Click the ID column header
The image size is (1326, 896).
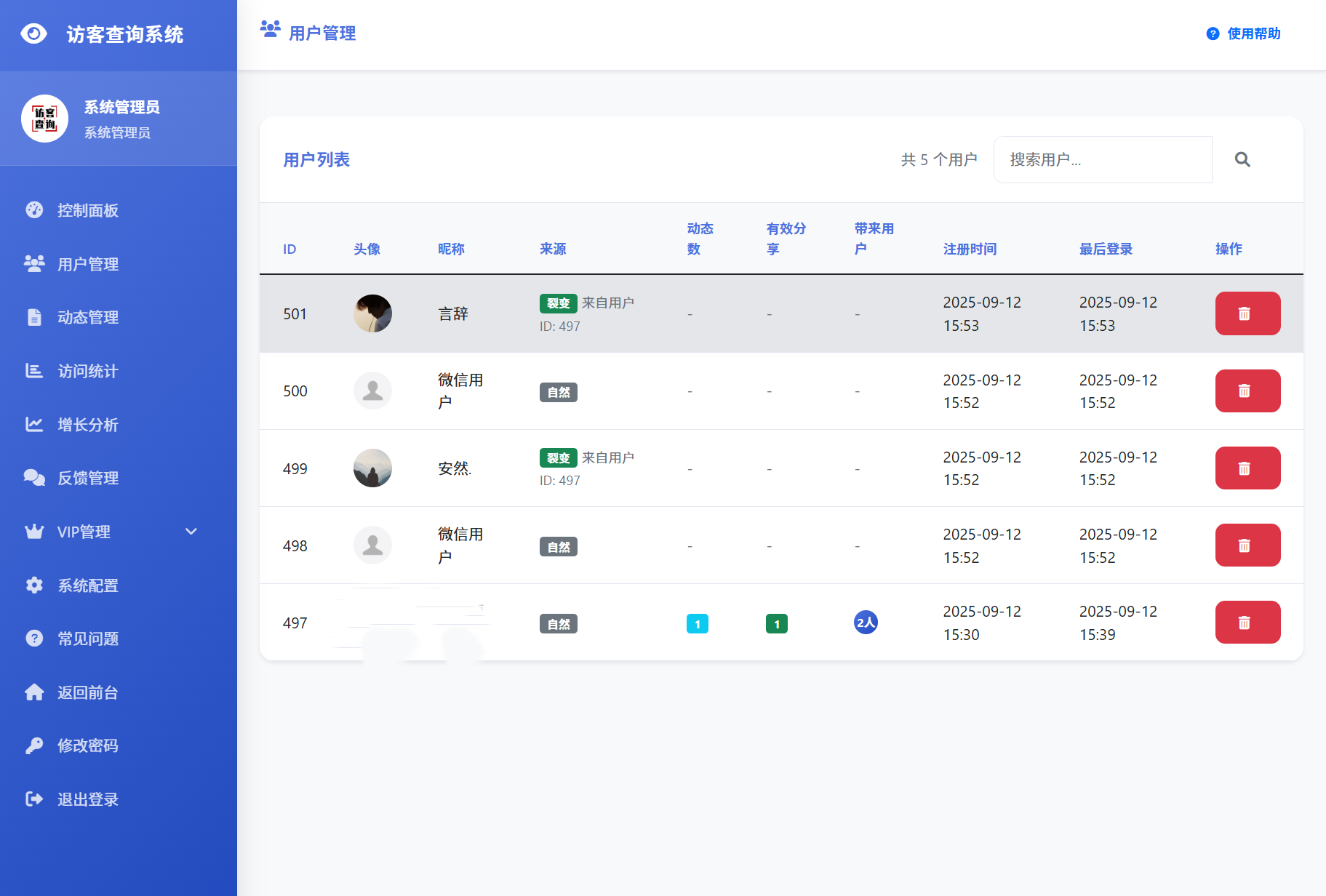289,249
